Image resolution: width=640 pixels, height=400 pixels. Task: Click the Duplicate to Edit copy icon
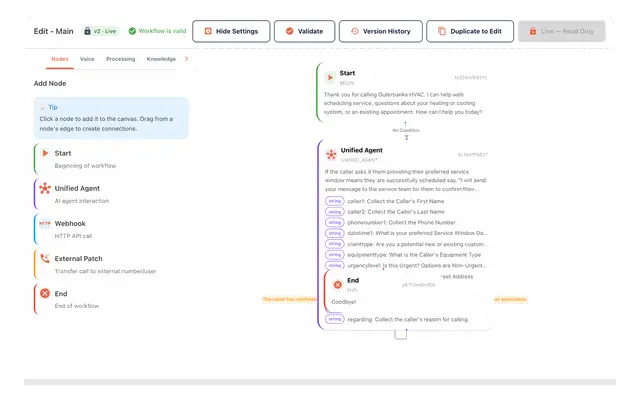click(x=442, y=31)
